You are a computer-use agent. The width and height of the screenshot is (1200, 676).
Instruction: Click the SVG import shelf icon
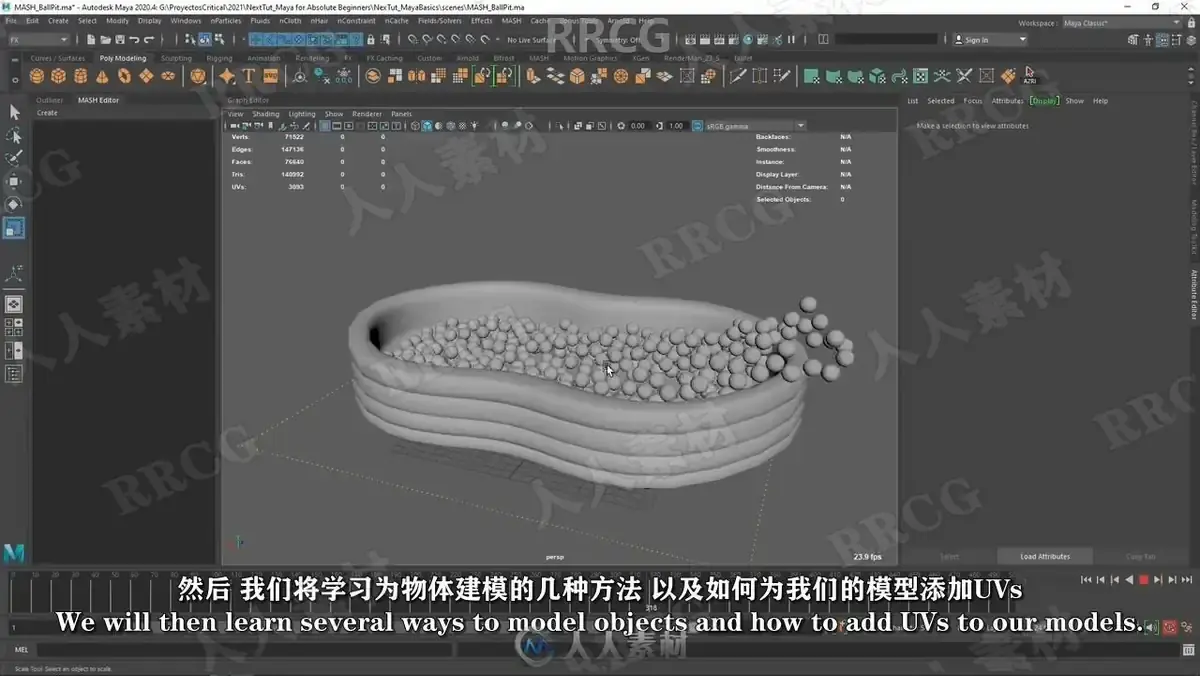[270, 76]
